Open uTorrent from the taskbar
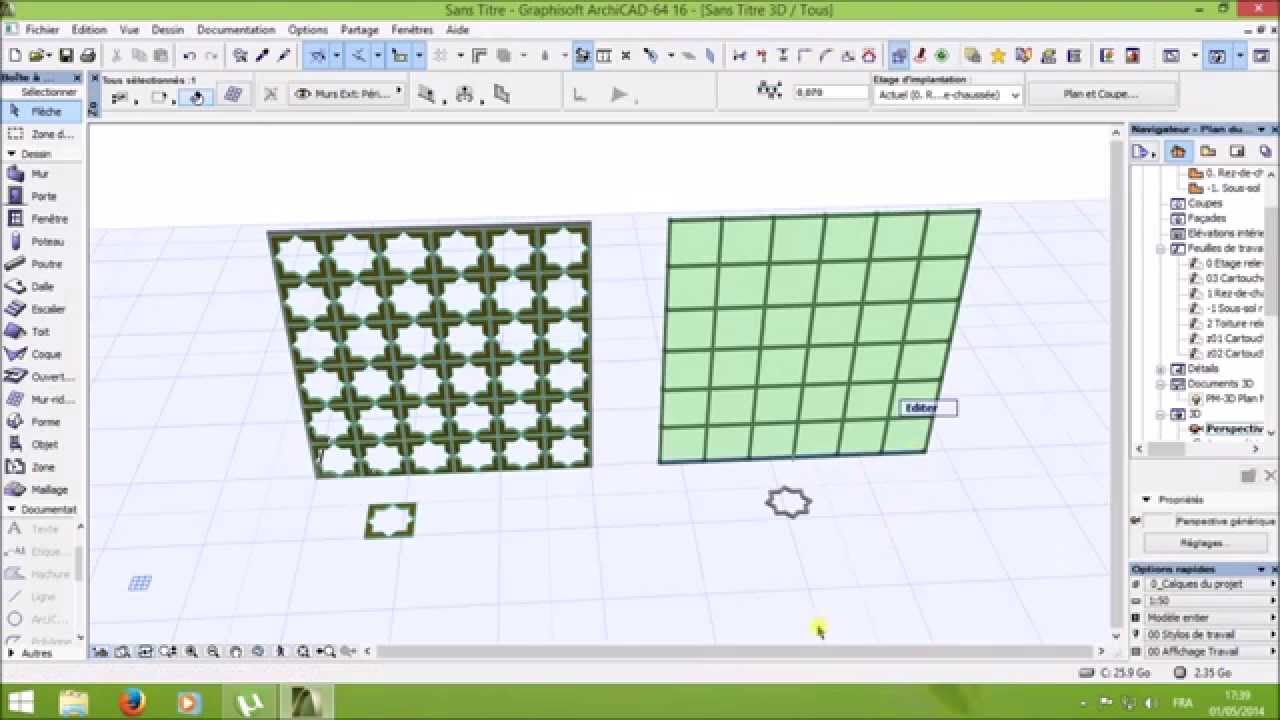1280x720 pixels. [x=247, y=703]
